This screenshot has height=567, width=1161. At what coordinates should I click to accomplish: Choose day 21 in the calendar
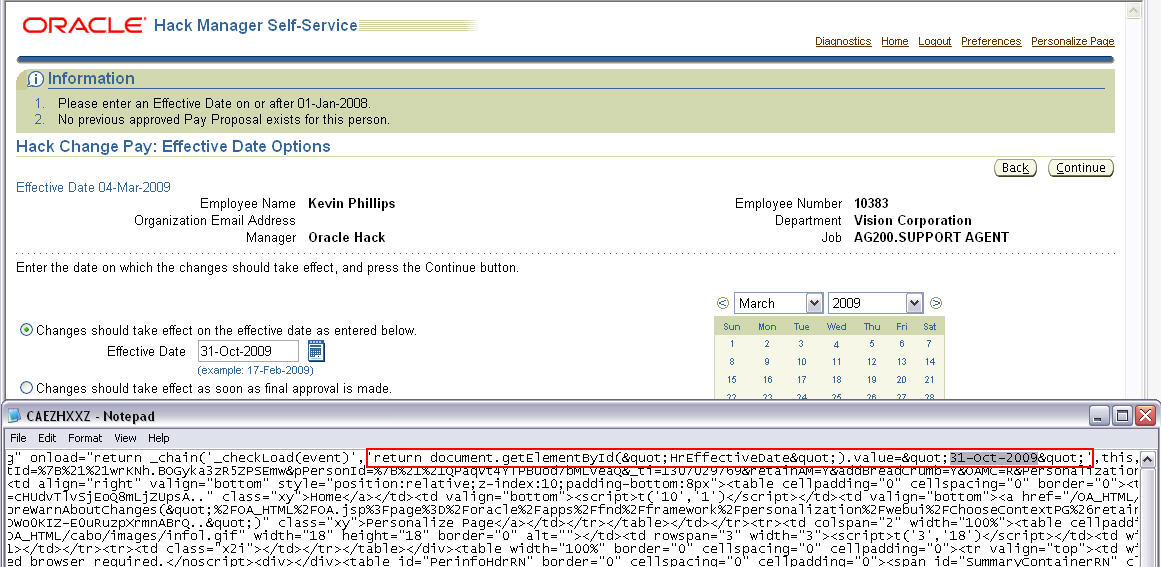930,380
